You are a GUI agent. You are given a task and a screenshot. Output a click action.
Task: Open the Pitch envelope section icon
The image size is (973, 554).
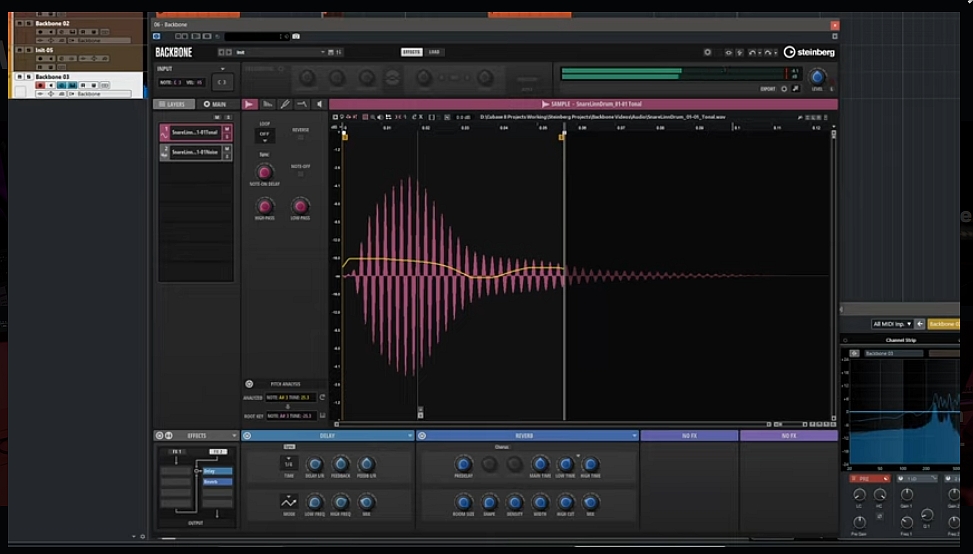point(267,104)
